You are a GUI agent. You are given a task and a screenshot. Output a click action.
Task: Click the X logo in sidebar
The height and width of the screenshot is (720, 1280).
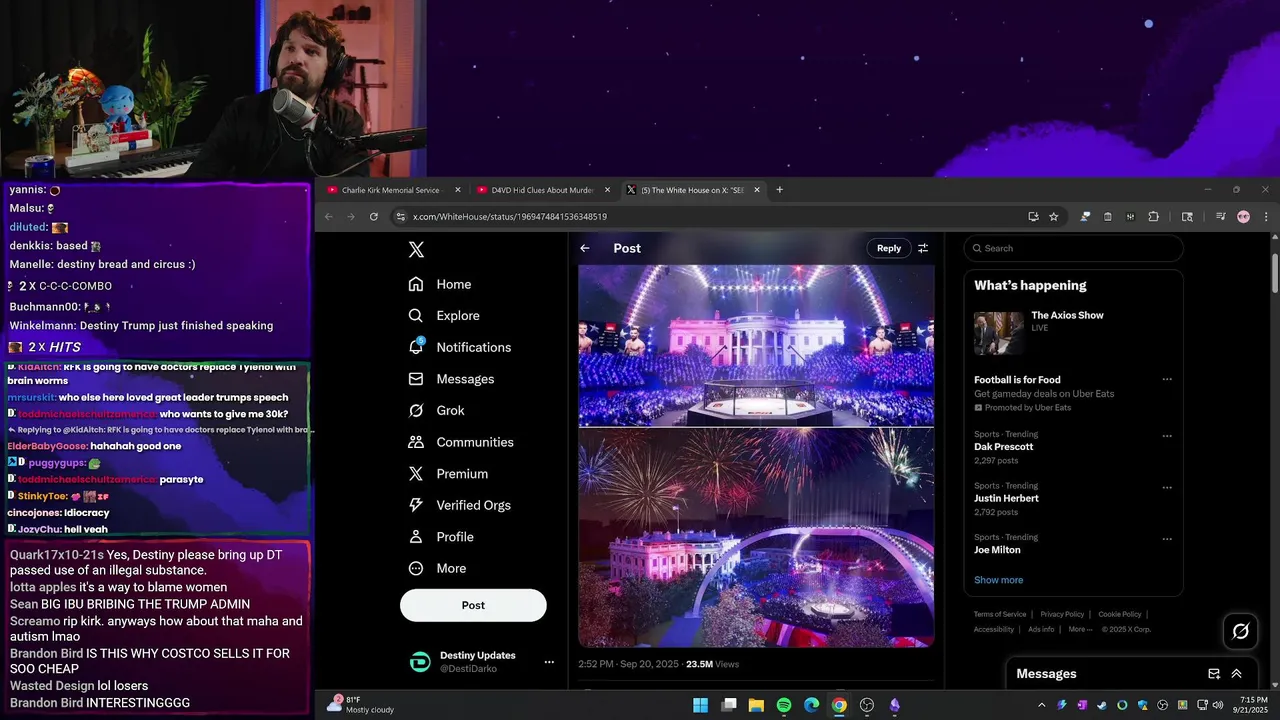[416, 250]
